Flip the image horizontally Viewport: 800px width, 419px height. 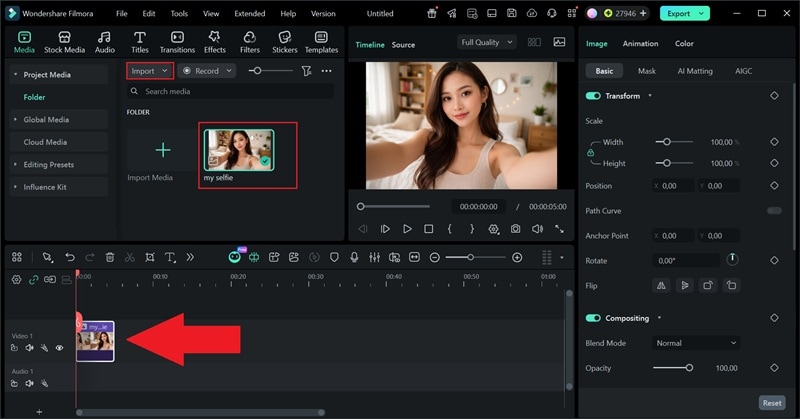coord(661,285)
